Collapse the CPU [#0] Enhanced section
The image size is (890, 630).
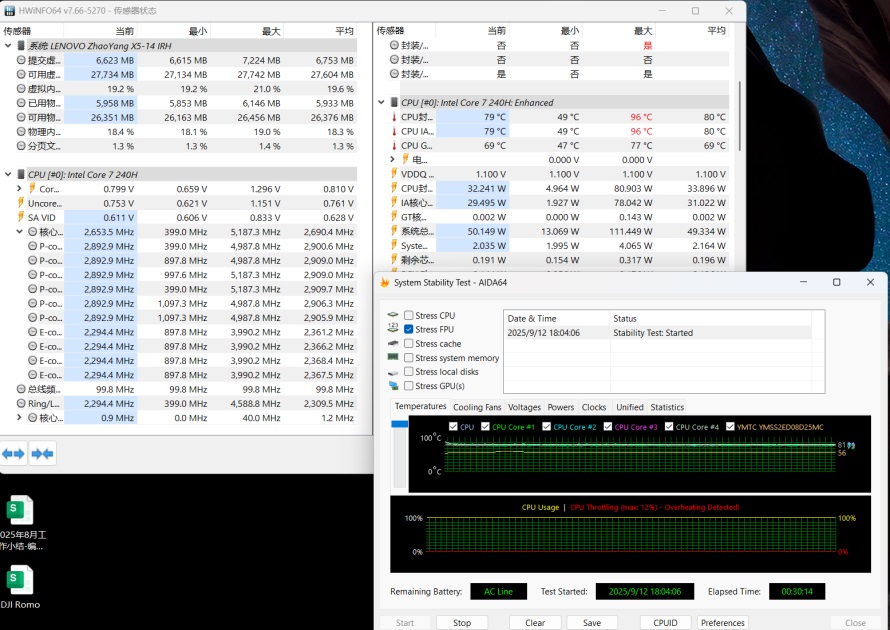(x=381, y=102)
